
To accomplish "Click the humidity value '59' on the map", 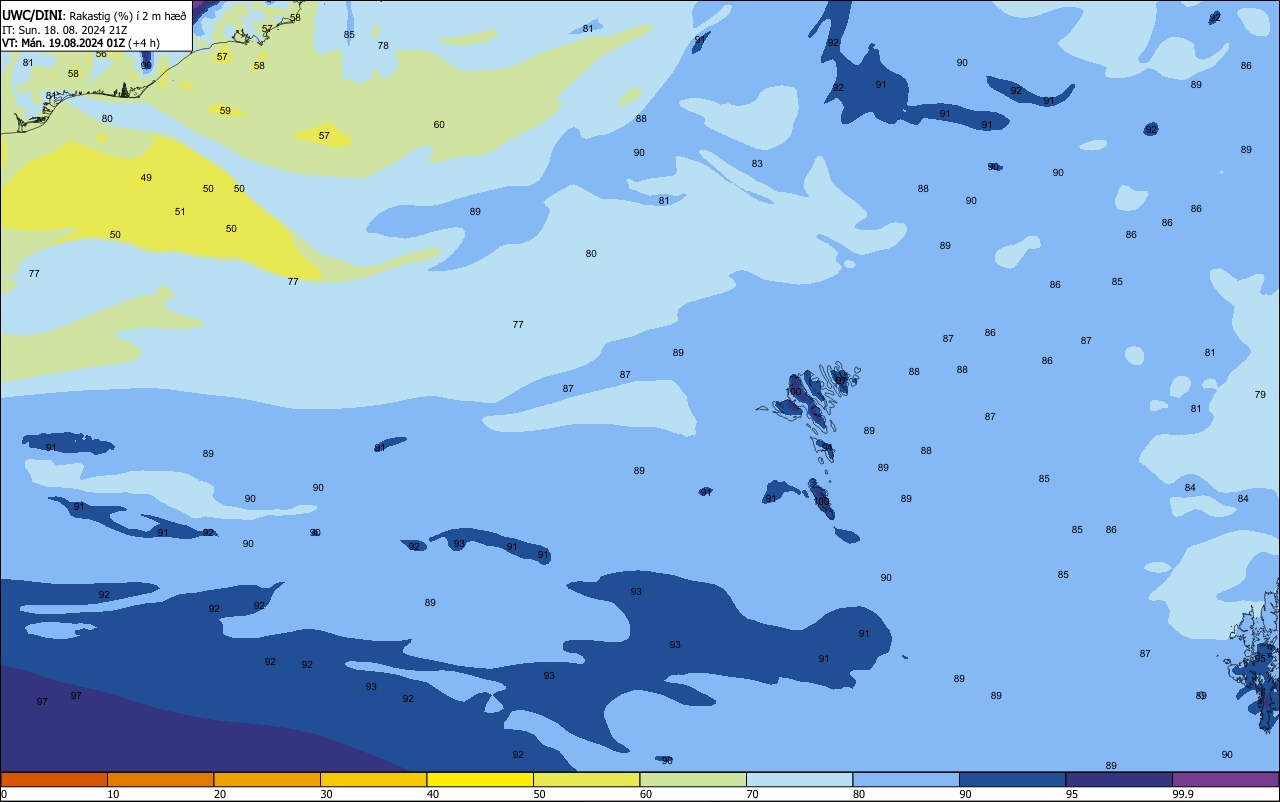I will pyautogui.click(x=225, y=111).
